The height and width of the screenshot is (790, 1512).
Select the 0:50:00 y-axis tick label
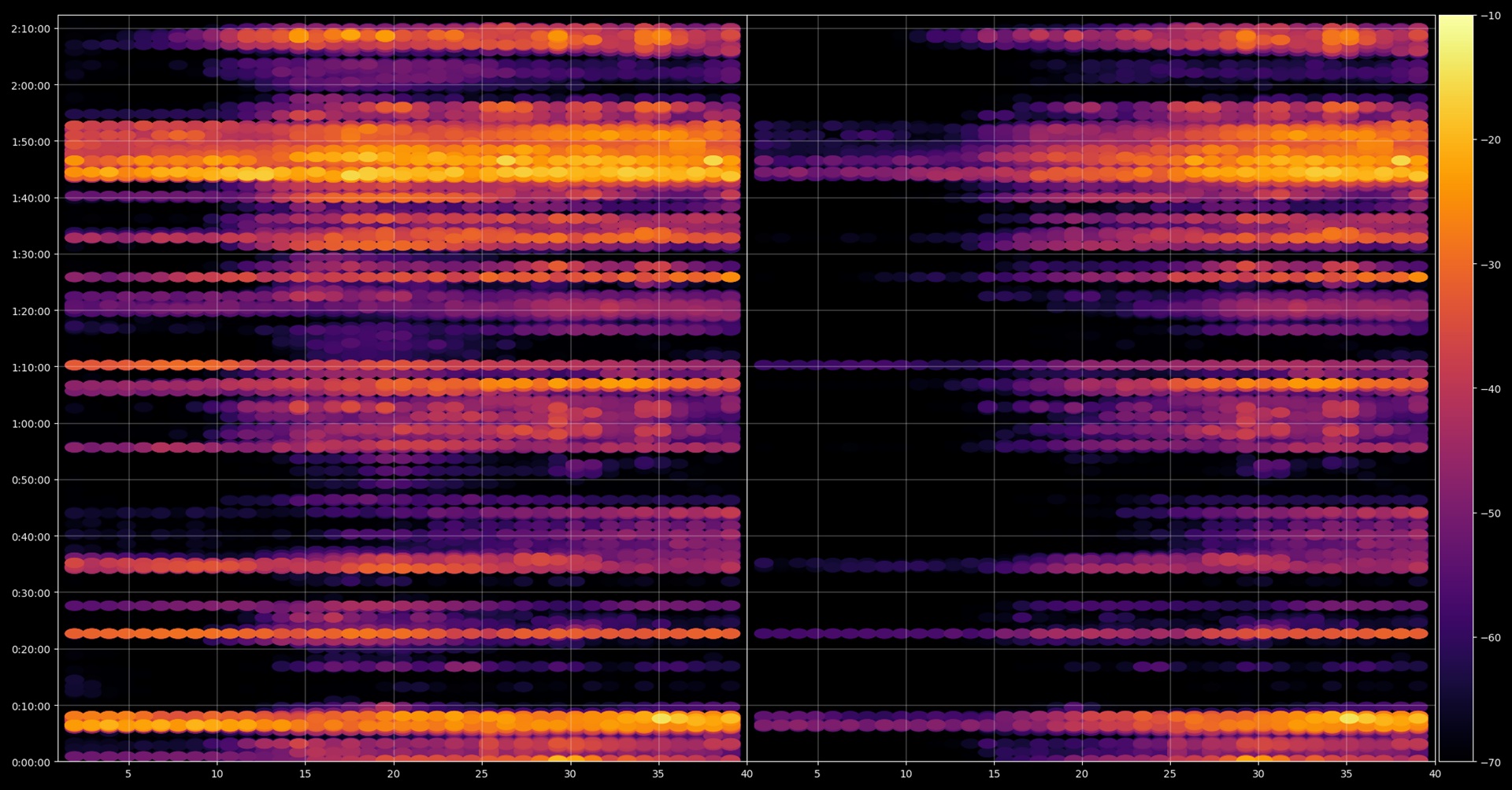pos(31,480)
